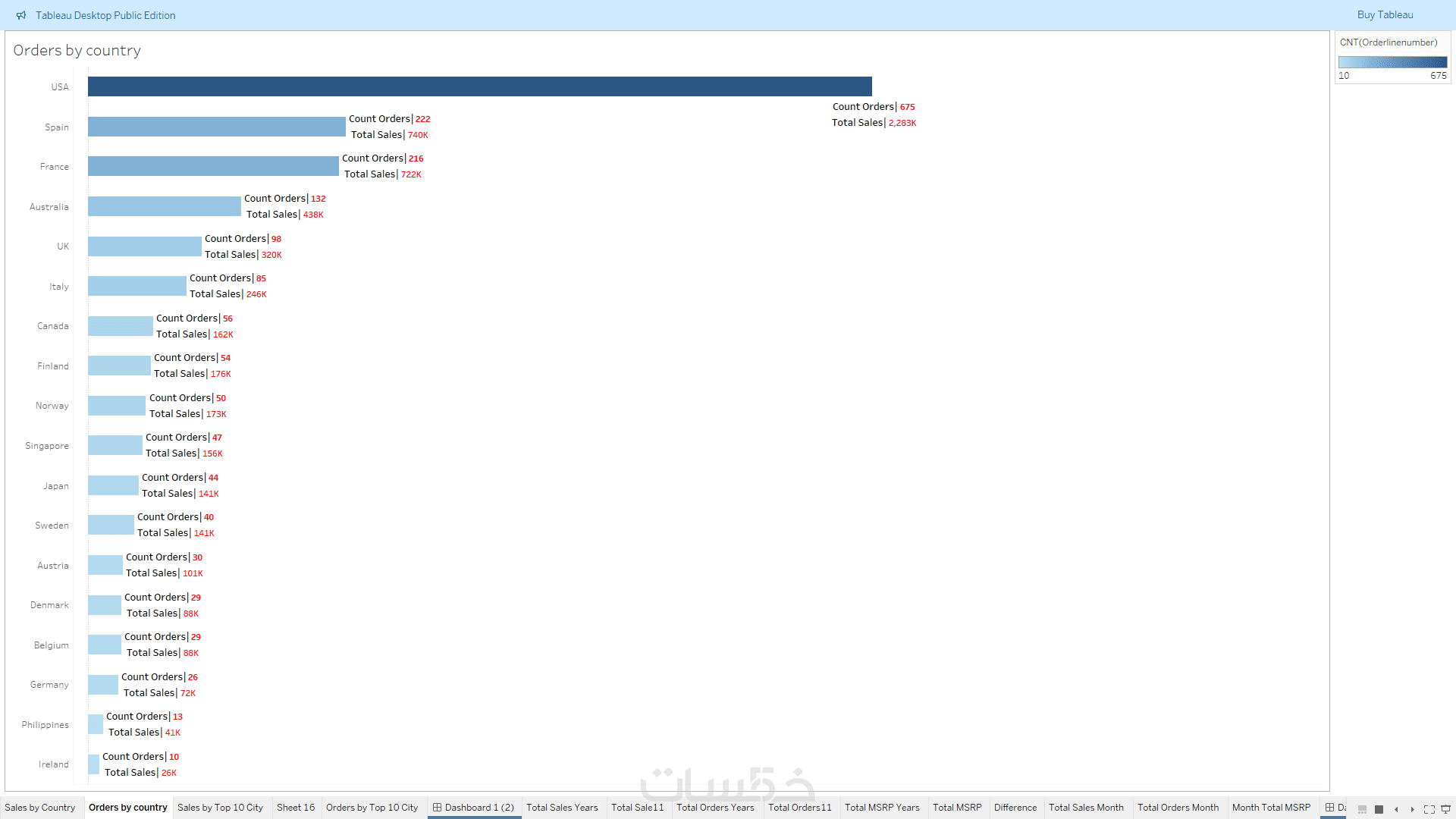Go to next sheet arrow

tap(1412, 809)
